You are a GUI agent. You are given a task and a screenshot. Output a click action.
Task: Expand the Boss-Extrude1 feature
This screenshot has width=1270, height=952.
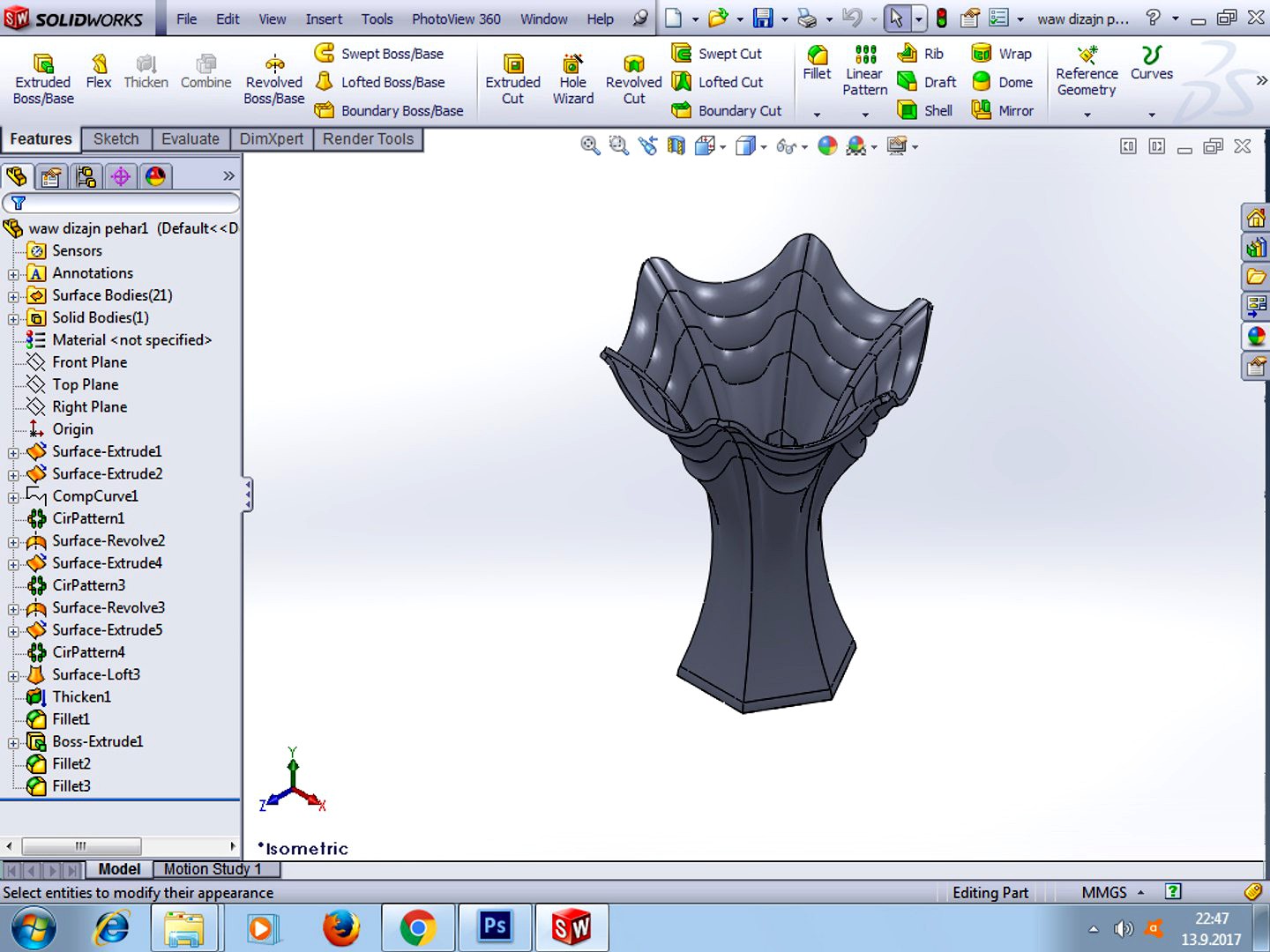click(x=13, y=742)
